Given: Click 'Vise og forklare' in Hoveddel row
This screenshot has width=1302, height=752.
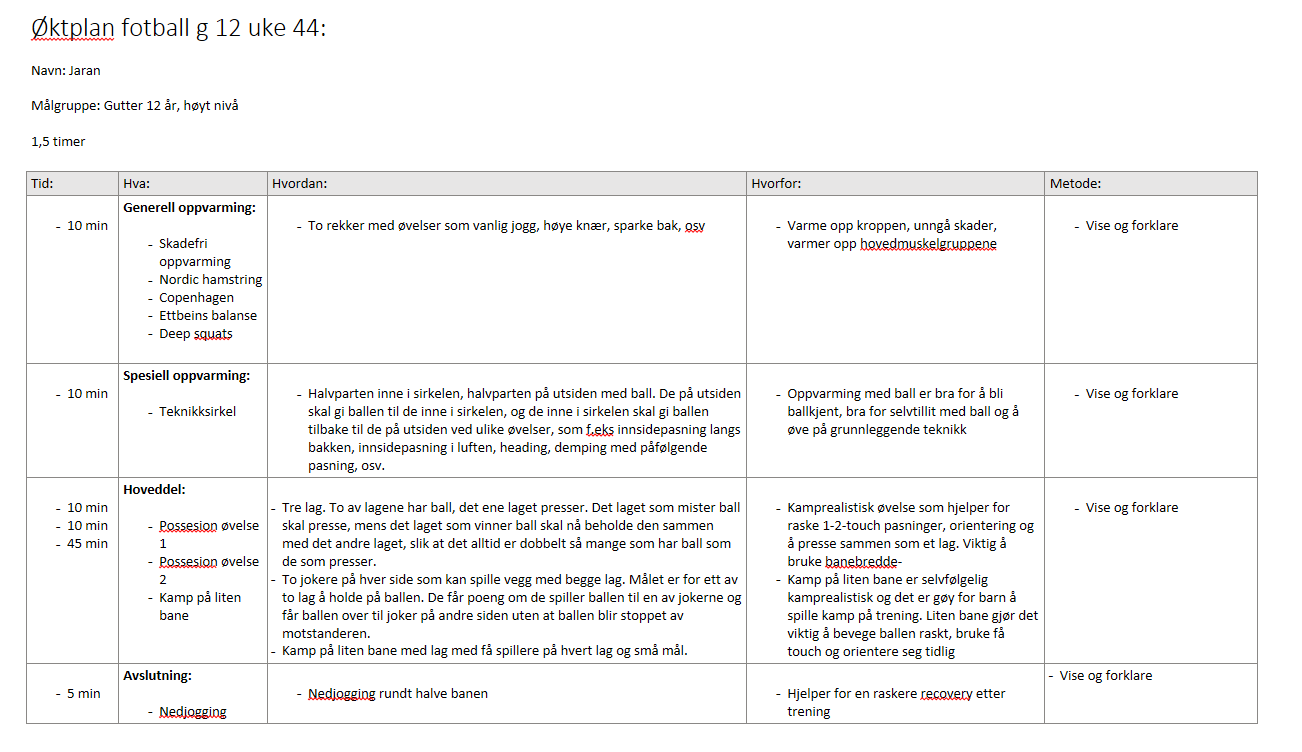Looking at the screenshot, I should (x=1132, y=508).
